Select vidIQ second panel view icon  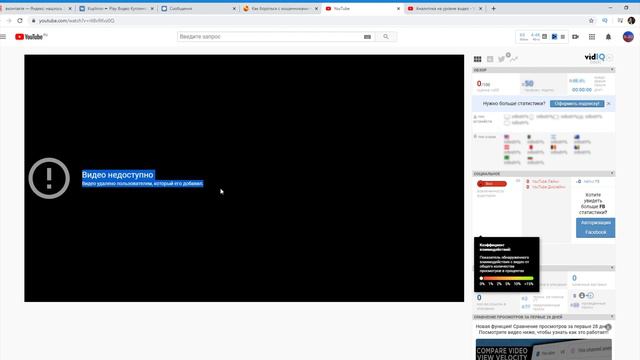pos(490,59)
